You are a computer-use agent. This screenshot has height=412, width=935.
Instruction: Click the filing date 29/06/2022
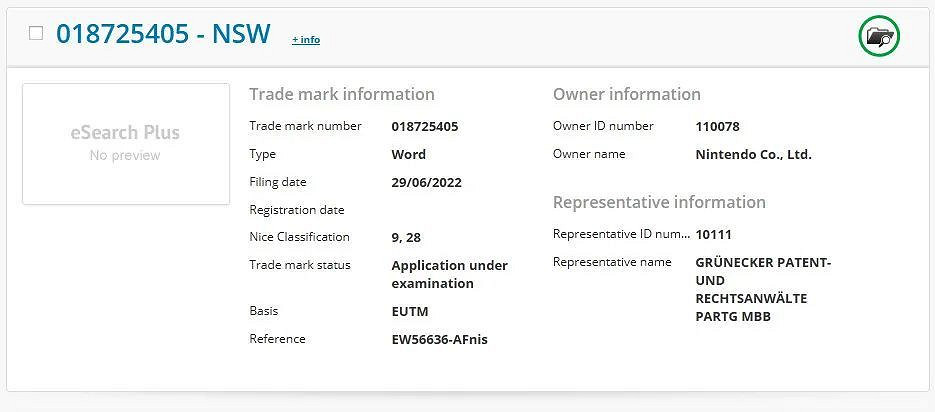tap(426, 183)
